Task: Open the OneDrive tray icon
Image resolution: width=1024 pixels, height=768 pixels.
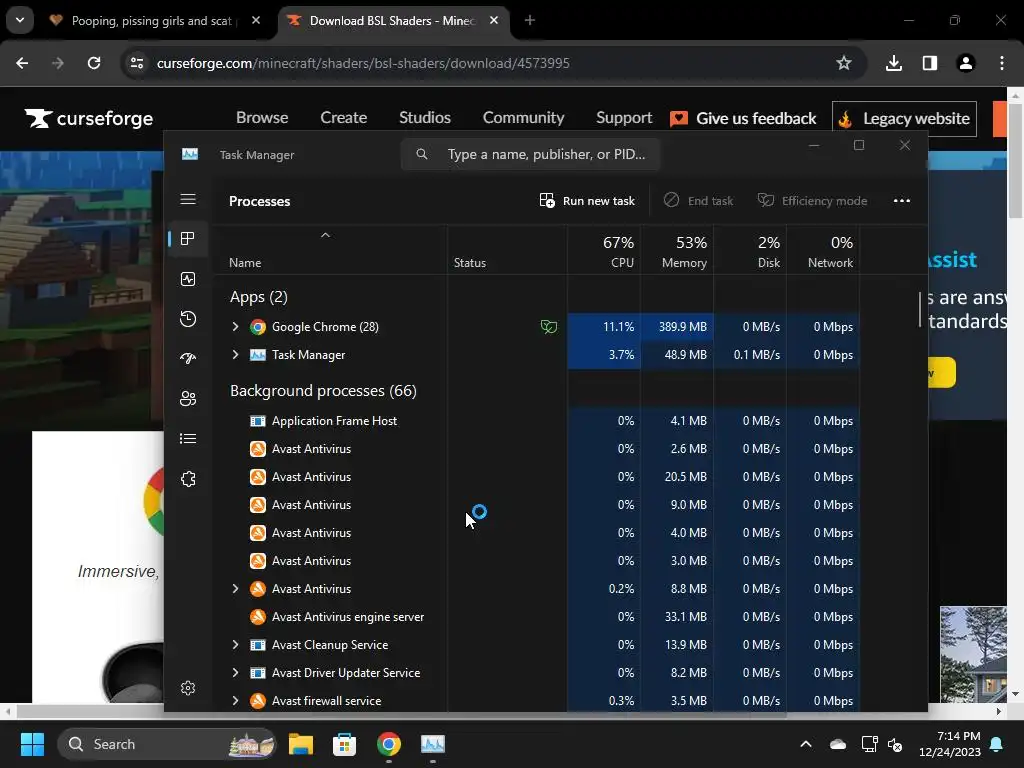Action: coord(838,744)
